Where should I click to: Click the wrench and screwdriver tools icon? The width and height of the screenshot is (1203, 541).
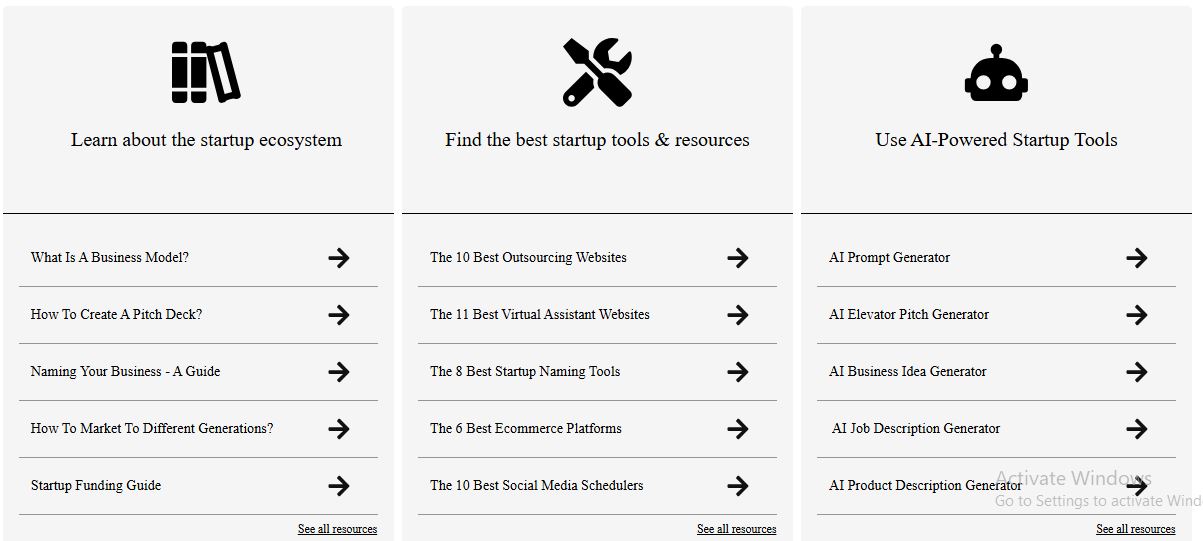tap(597, 73)
